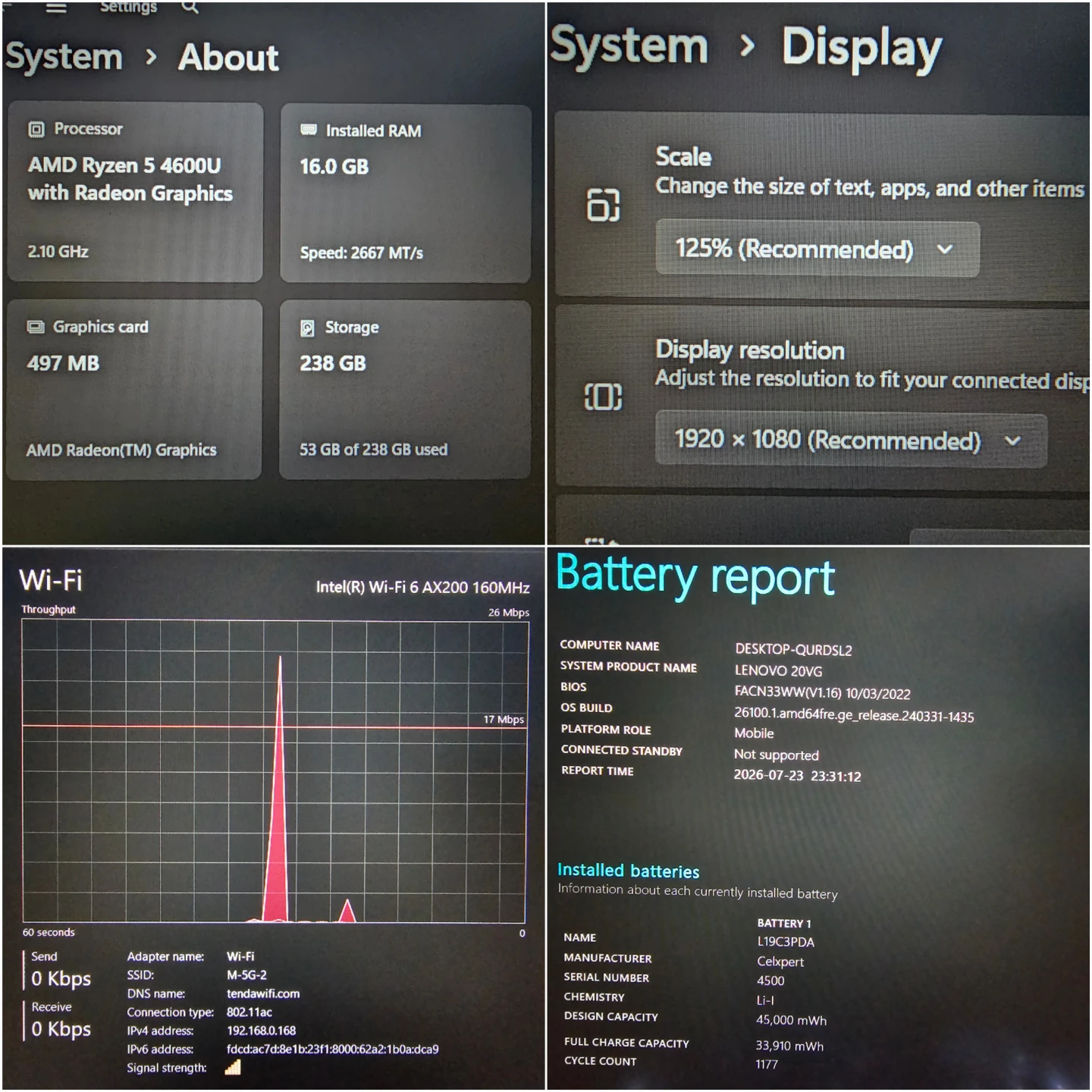Click the Connection type value 802.11ac
1092x1092 pixels.
pos(249,1012)
